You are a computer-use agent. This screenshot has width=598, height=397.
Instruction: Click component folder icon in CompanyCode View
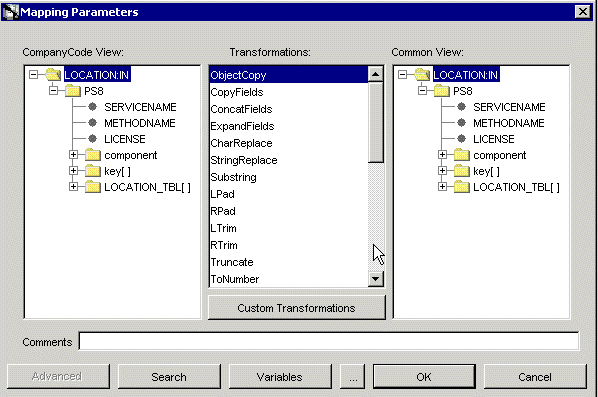pyautogui.click(x=93, y=155)
